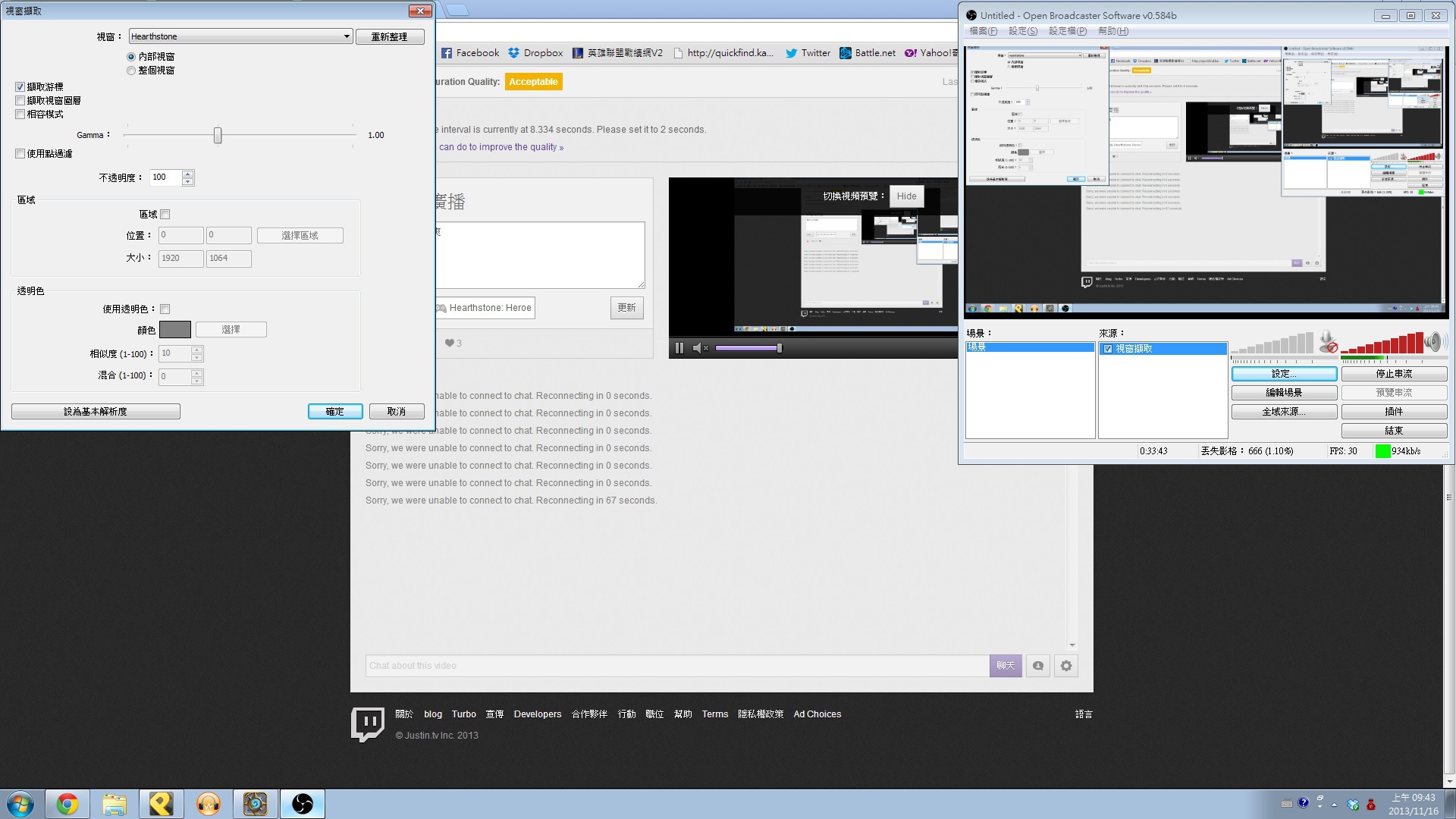Open the Yahoo bookmark

pos(930,53)
